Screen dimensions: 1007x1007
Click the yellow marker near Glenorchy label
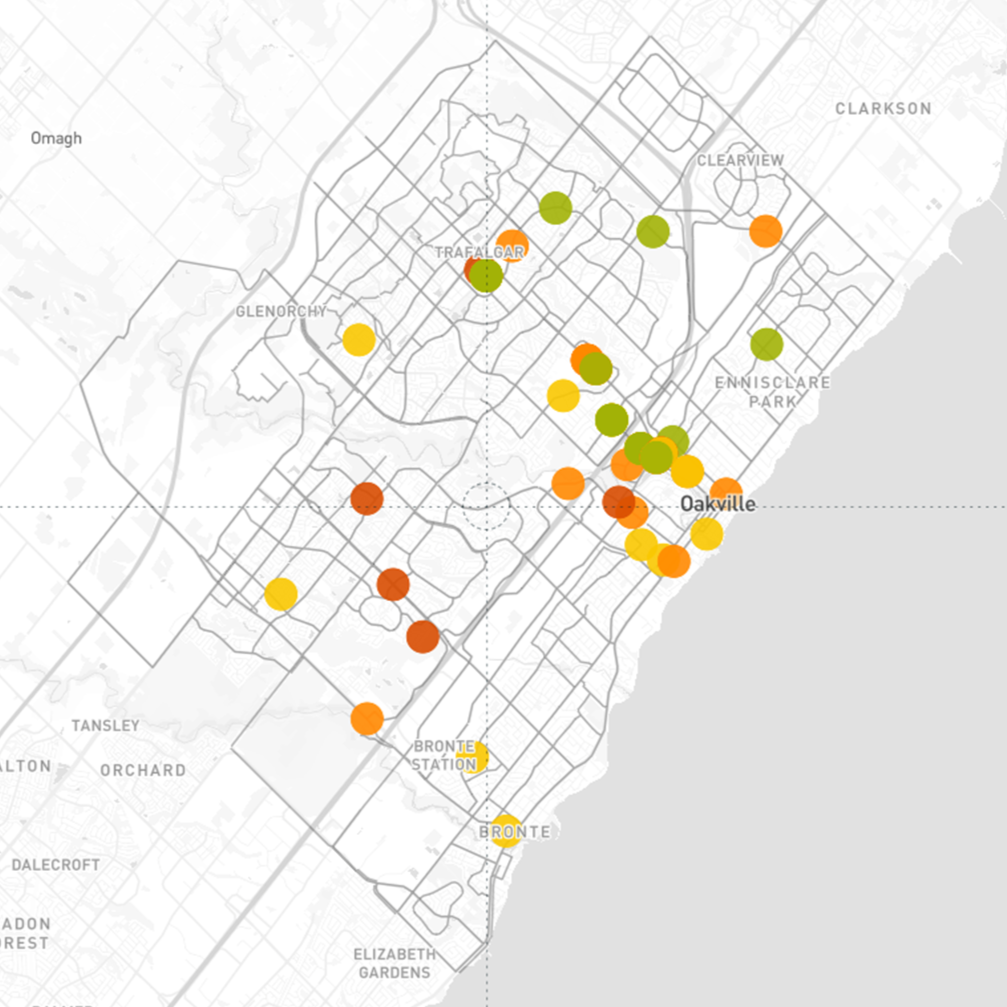point(358,340)
